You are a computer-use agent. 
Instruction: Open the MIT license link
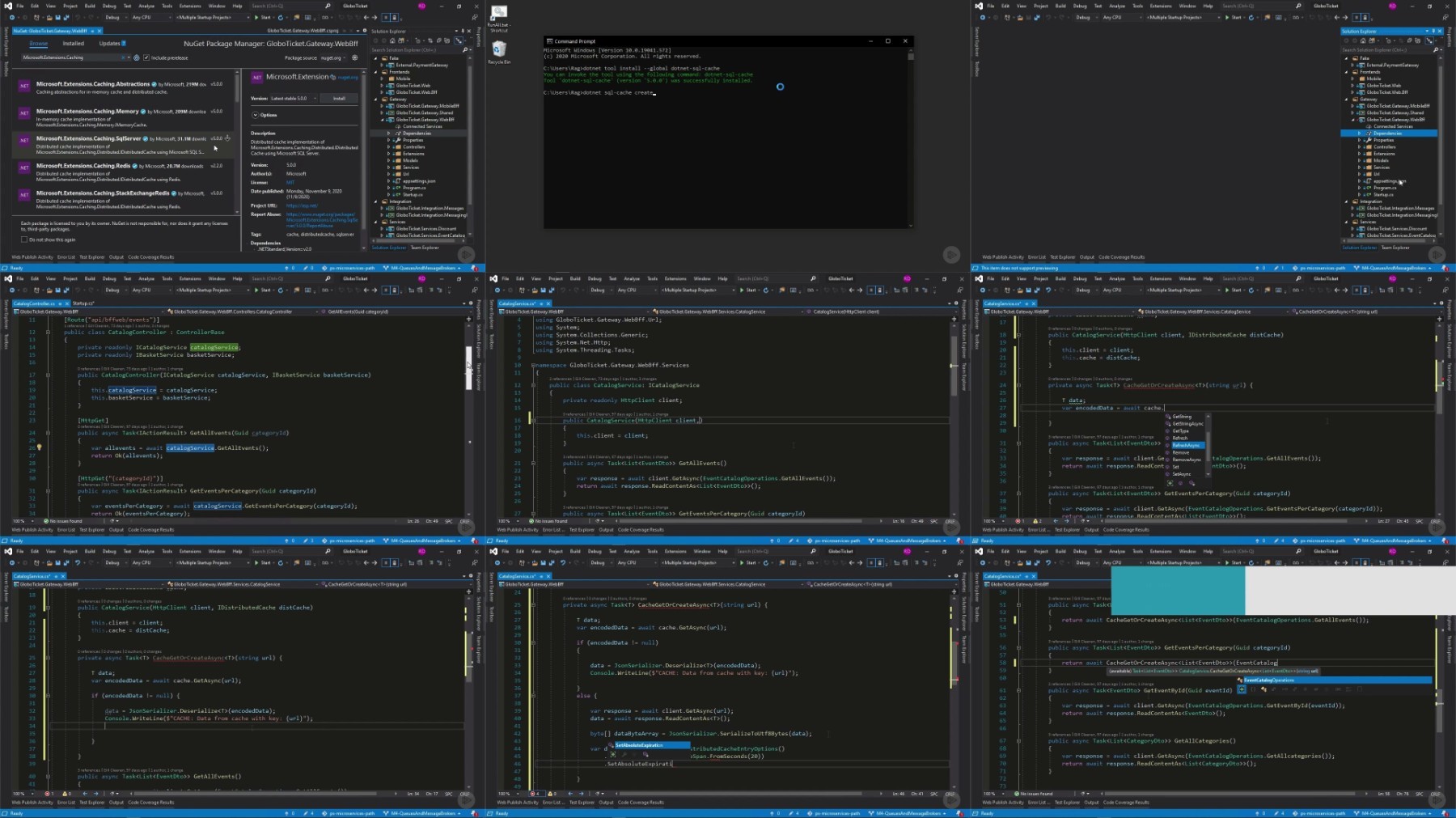290,183
